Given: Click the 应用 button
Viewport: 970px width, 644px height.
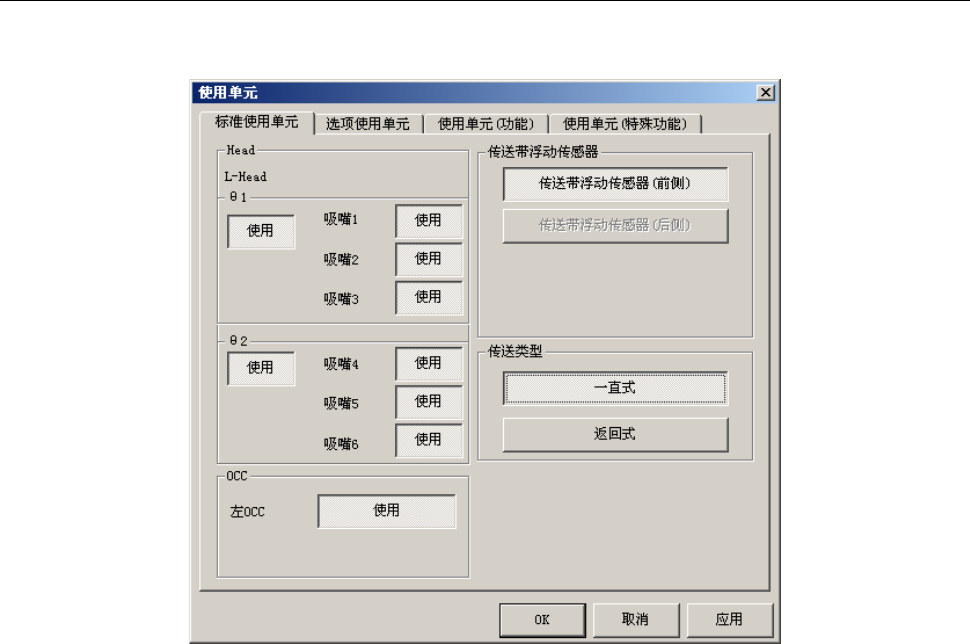Looking at the screenshot, I should [x=730, y=620].
